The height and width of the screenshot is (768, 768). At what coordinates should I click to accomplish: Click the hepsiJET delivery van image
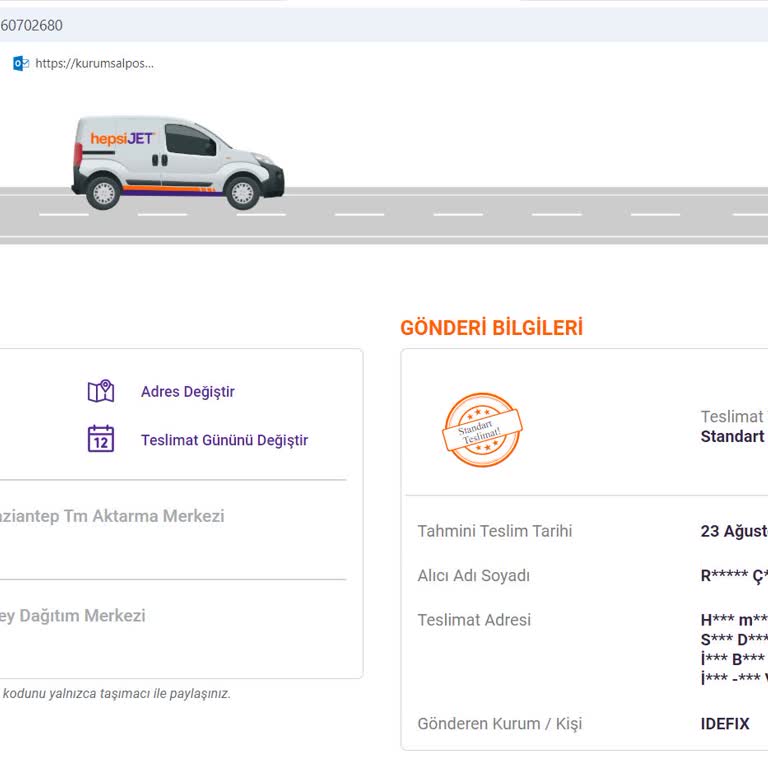coord(177,163)
